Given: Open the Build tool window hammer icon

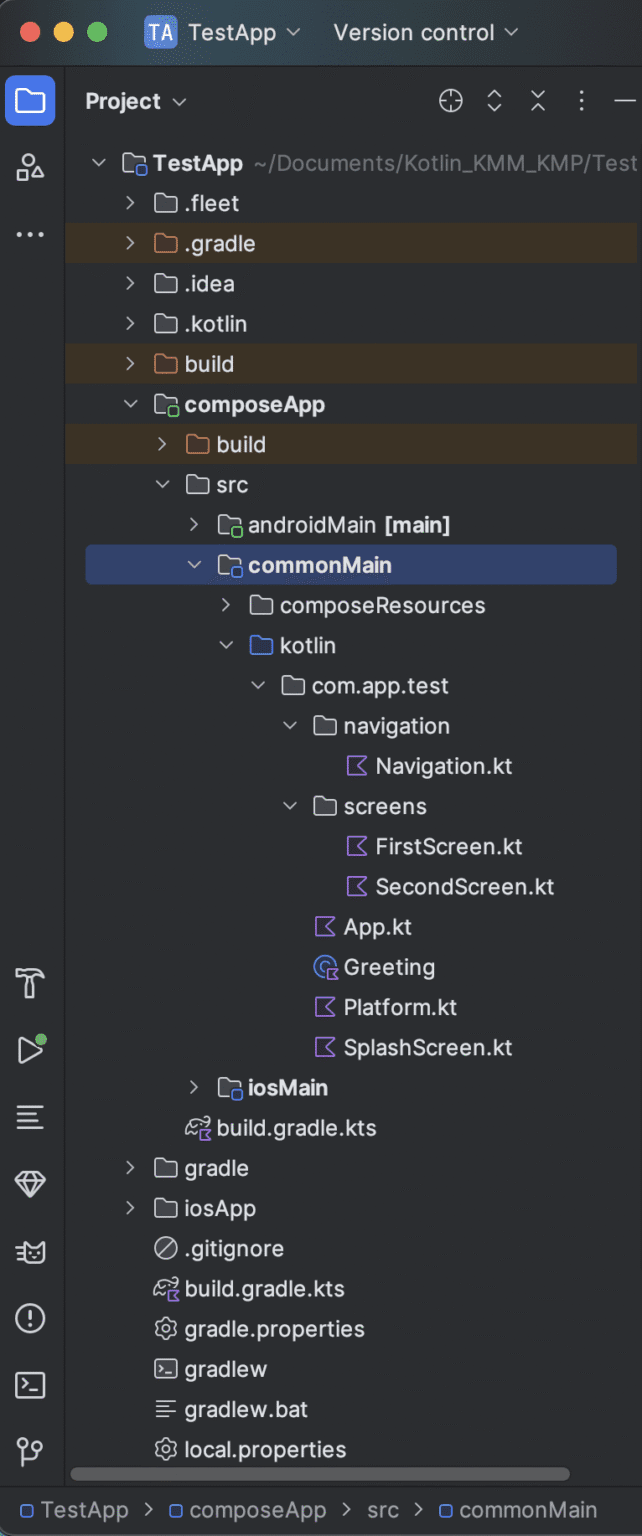Looking at the screenshot, I should coord(30,984).
